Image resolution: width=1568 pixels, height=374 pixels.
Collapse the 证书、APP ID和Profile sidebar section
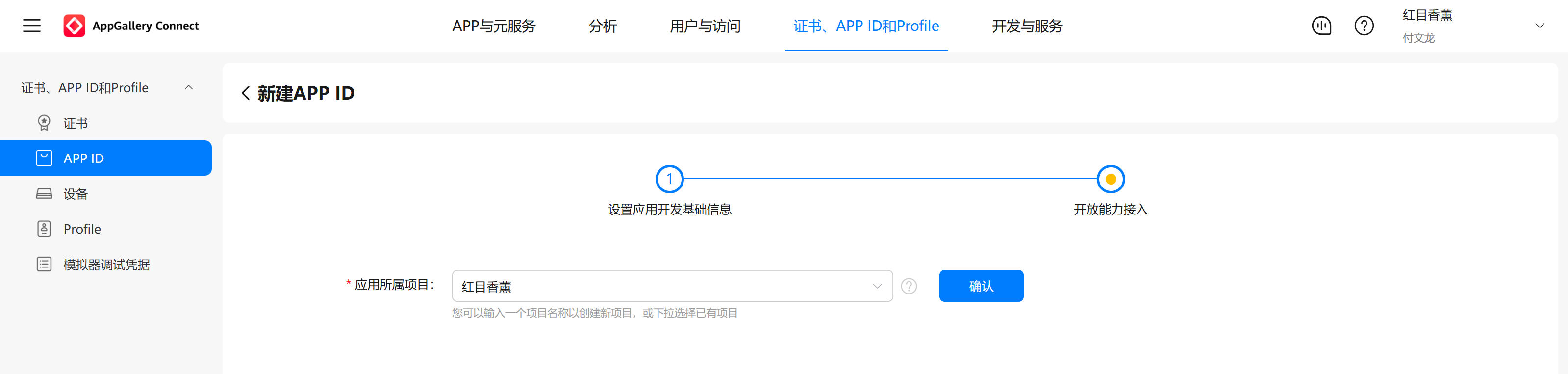click(189, 88)
